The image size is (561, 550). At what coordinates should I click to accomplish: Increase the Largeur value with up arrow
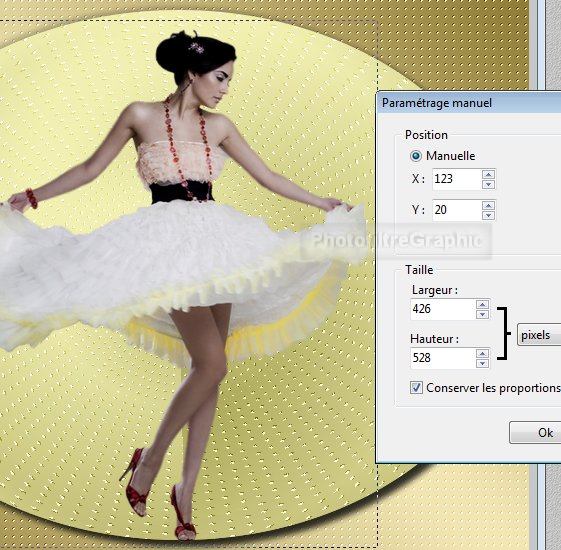pyautogui.click(x=482, y=305)
